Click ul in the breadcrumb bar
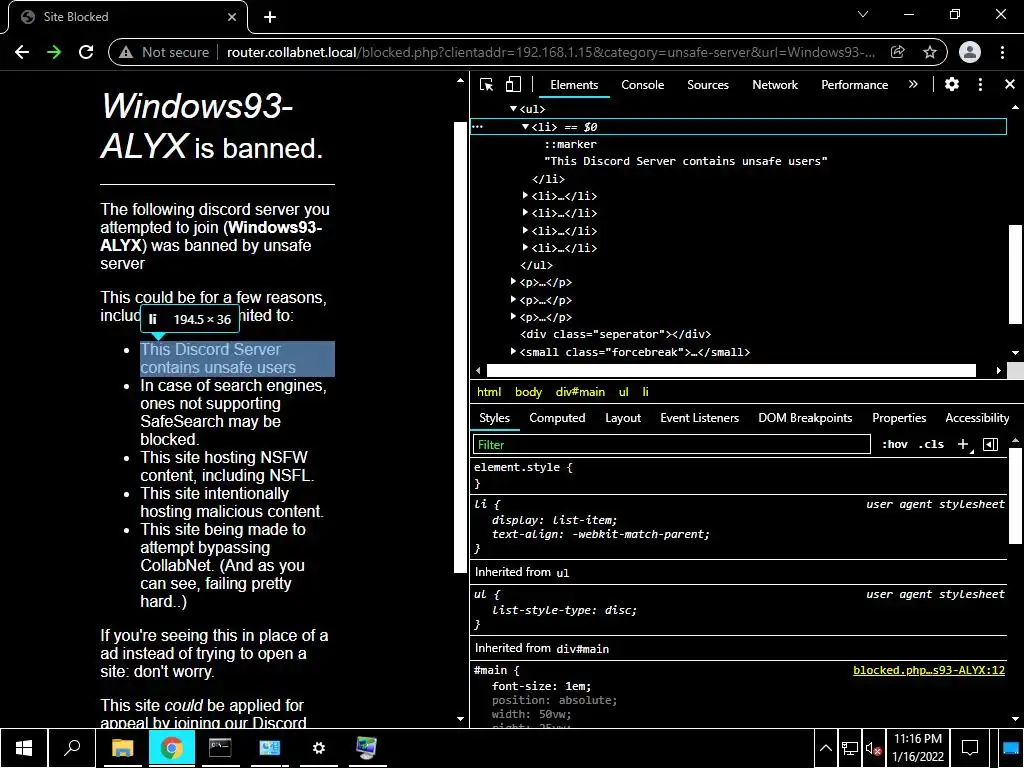The image size is (1024, 768). point(624,392)
